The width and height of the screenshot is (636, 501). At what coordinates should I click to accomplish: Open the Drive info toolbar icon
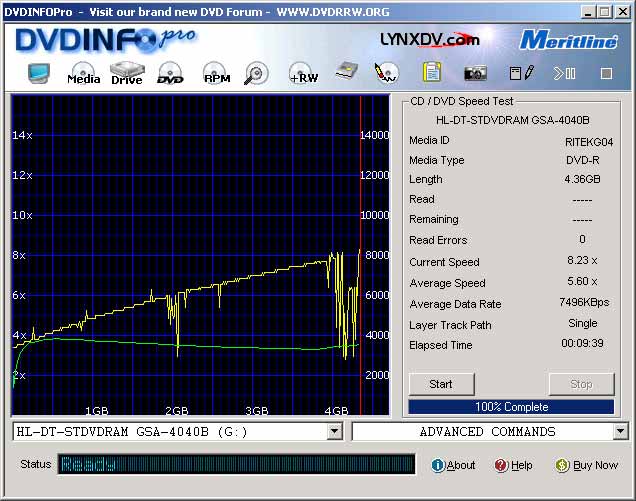(127, 73)
